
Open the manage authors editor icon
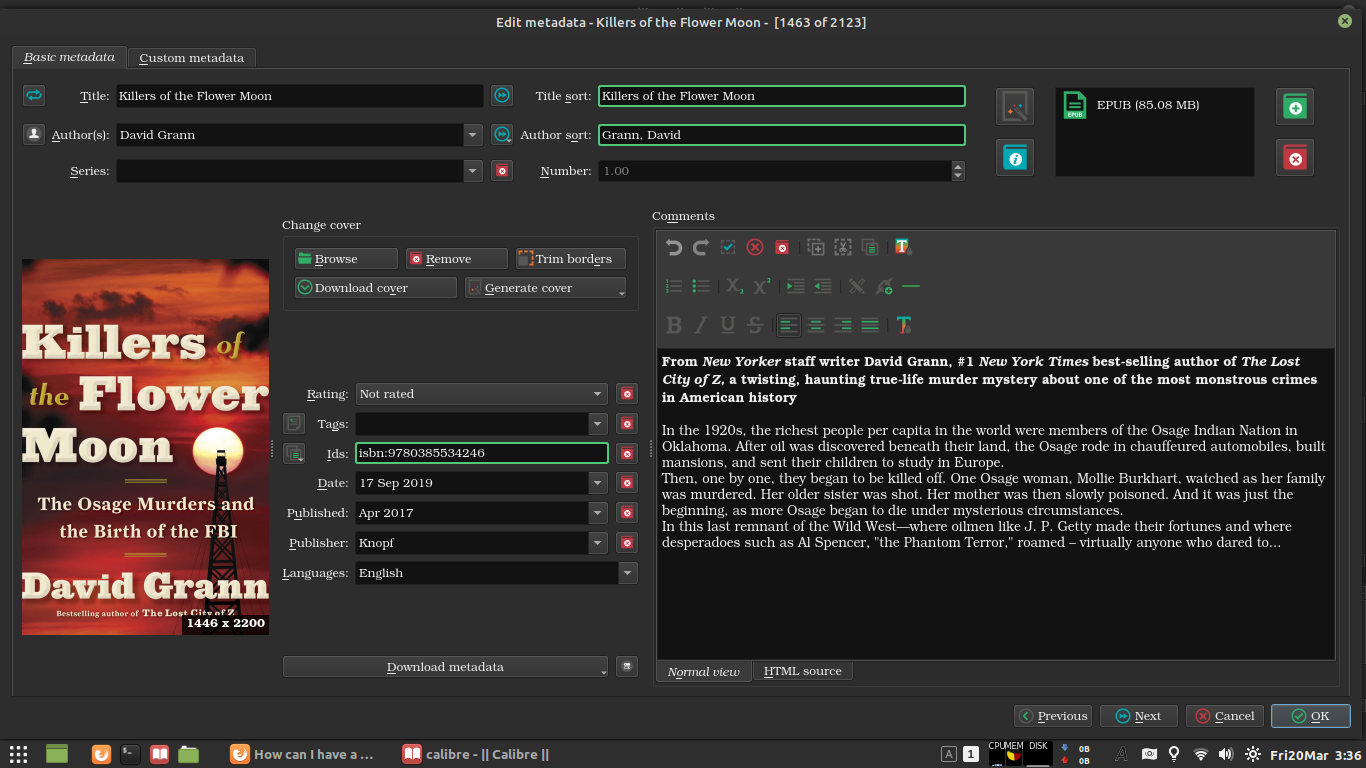coord(34,134)
